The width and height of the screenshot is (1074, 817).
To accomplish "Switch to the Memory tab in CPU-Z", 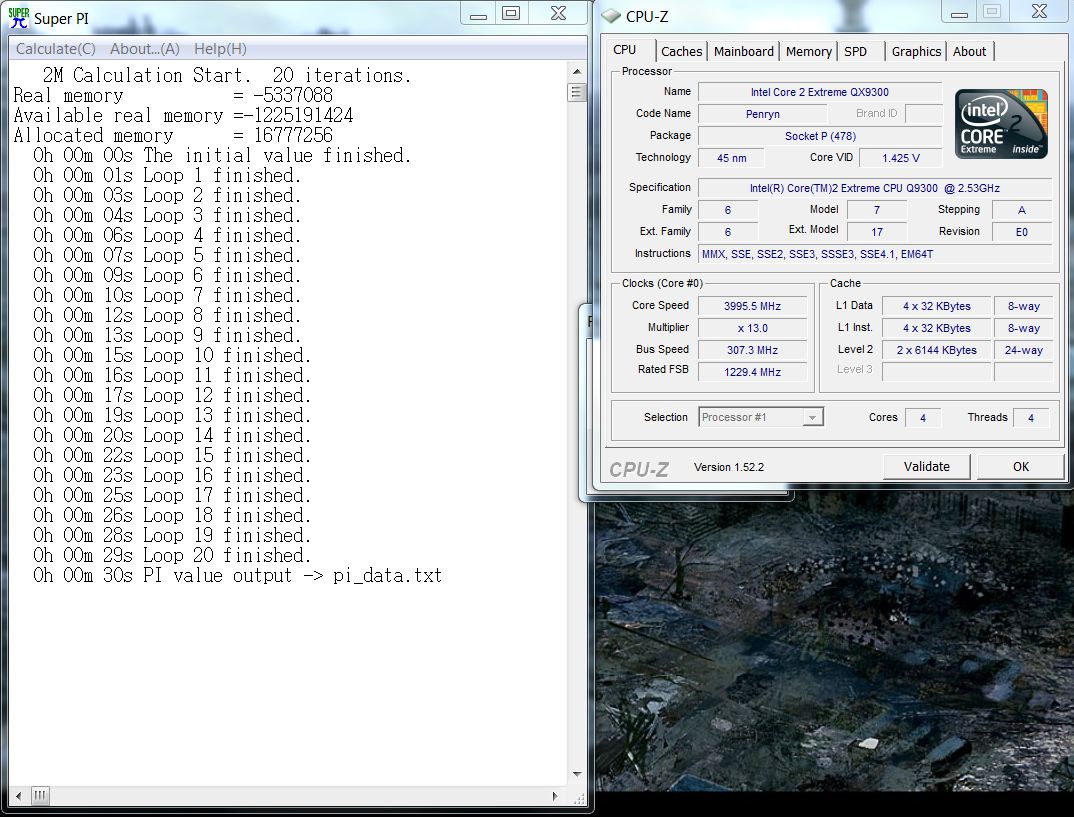I will [808, 51].
